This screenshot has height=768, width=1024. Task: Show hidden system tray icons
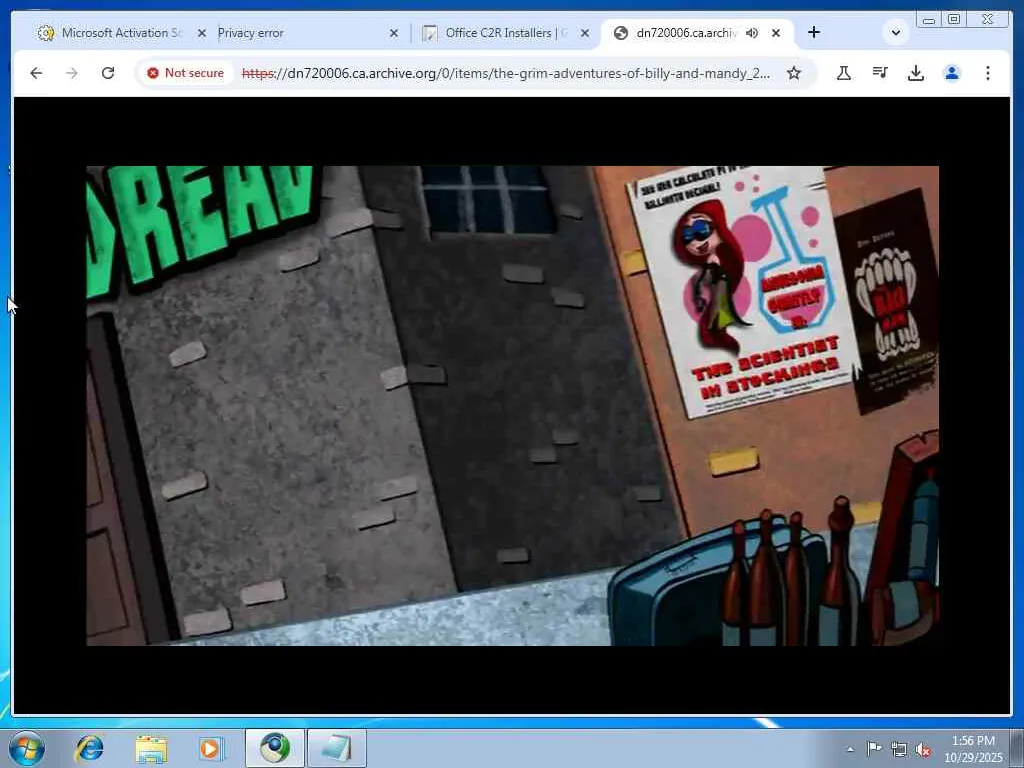click(x=850, y=749)
